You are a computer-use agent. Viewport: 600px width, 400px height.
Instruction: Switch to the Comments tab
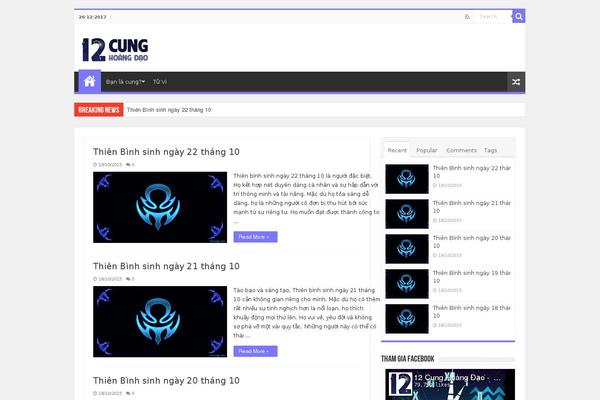[461, 150]
